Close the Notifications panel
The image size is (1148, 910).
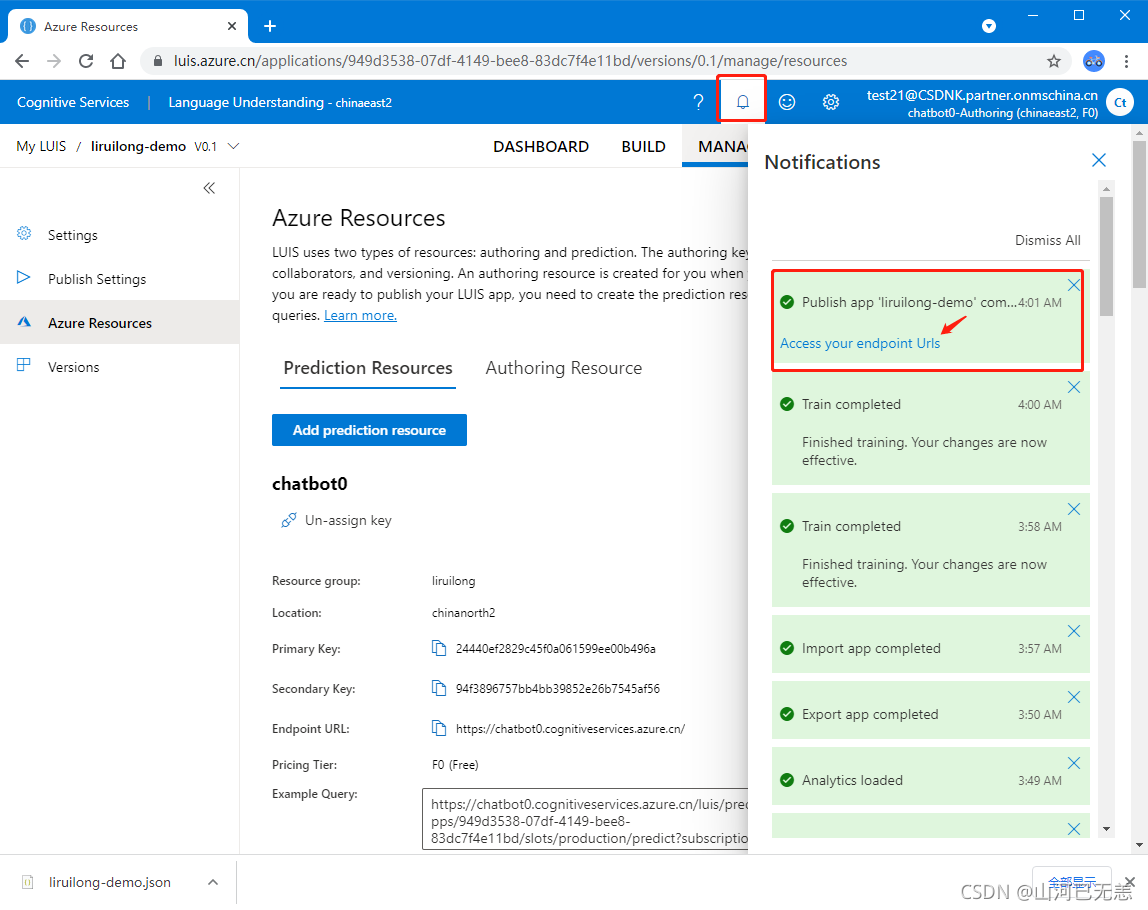(x=1098, y=160)
